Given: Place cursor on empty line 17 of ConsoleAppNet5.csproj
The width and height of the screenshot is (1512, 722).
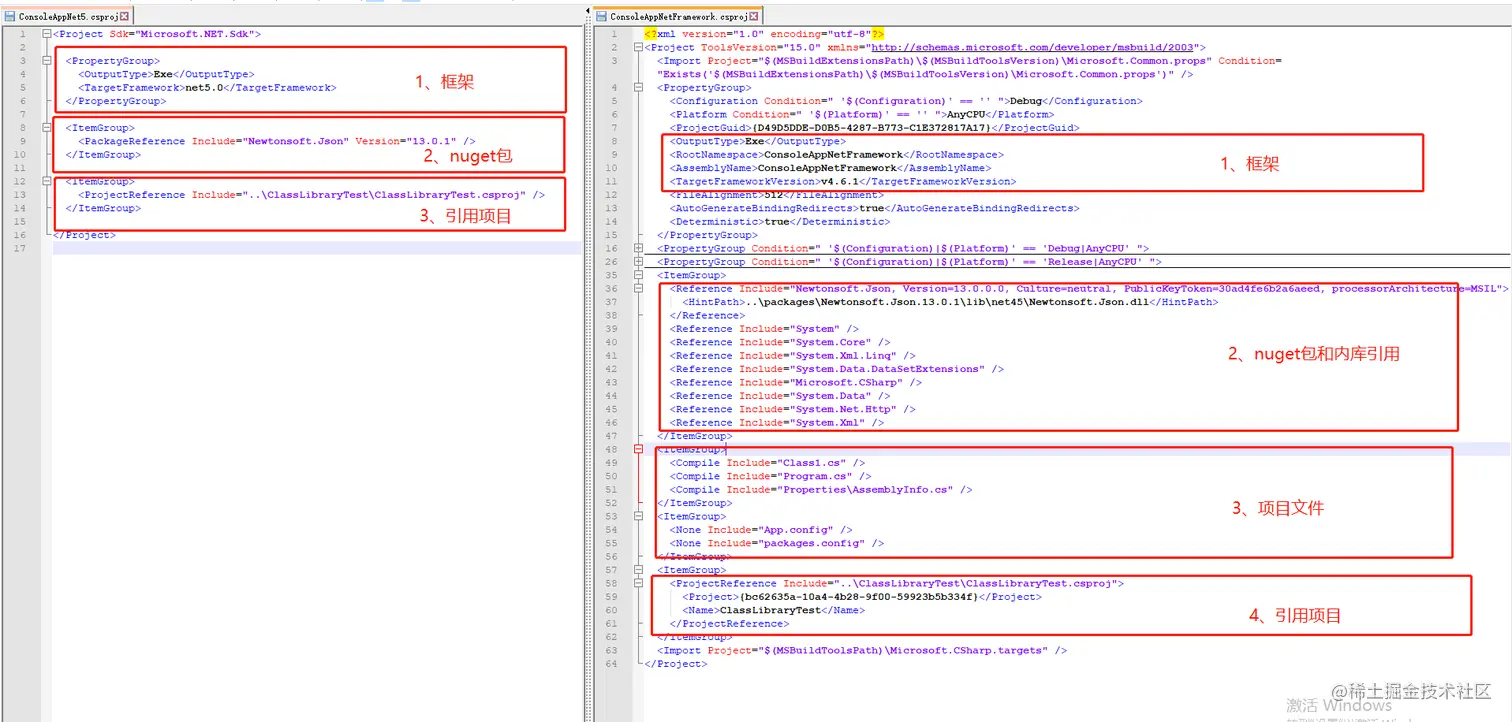Looking at the screenshot, I should [x=316, y=249].
